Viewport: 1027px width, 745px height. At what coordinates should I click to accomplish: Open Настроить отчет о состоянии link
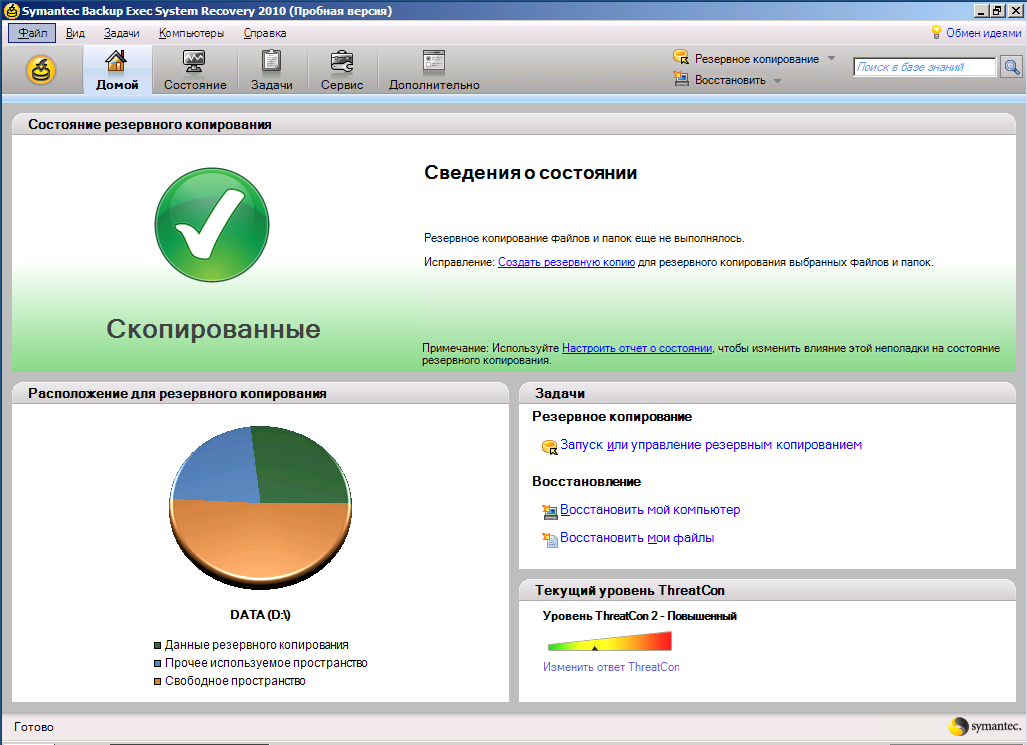(637, 348)
